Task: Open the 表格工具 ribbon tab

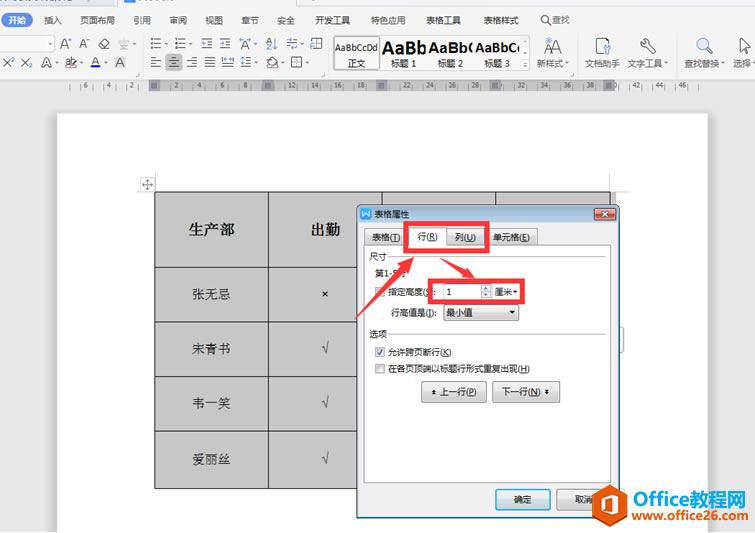Action: pos(443,20)
